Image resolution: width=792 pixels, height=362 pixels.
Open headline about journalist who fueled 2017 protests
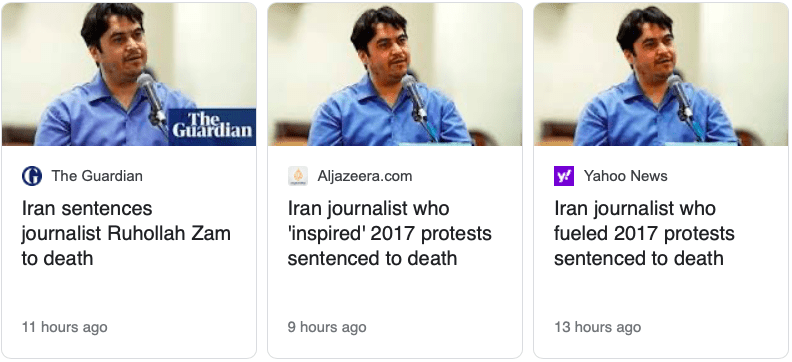tap(645, 233)
